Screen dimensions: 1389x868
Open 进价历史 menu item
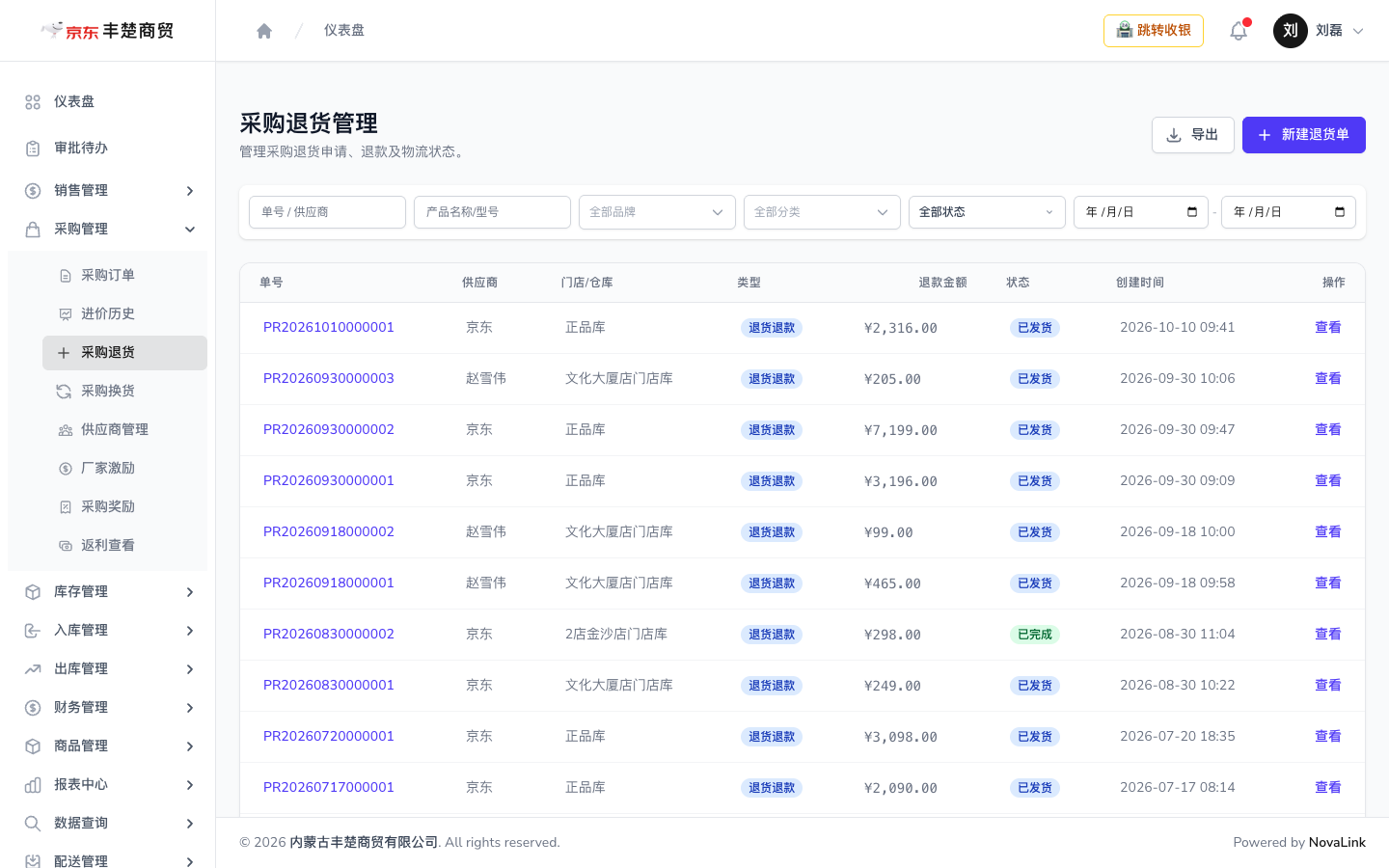(x=124, y=314)
